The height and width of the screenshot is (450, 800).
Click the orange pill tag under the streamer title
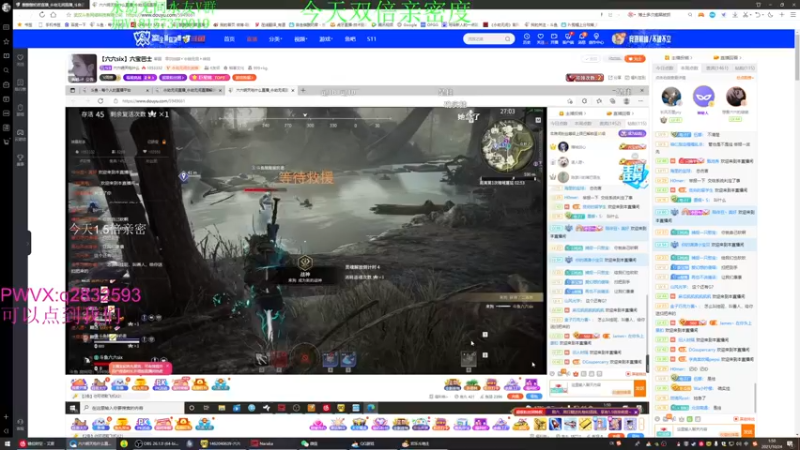[244, 78]
